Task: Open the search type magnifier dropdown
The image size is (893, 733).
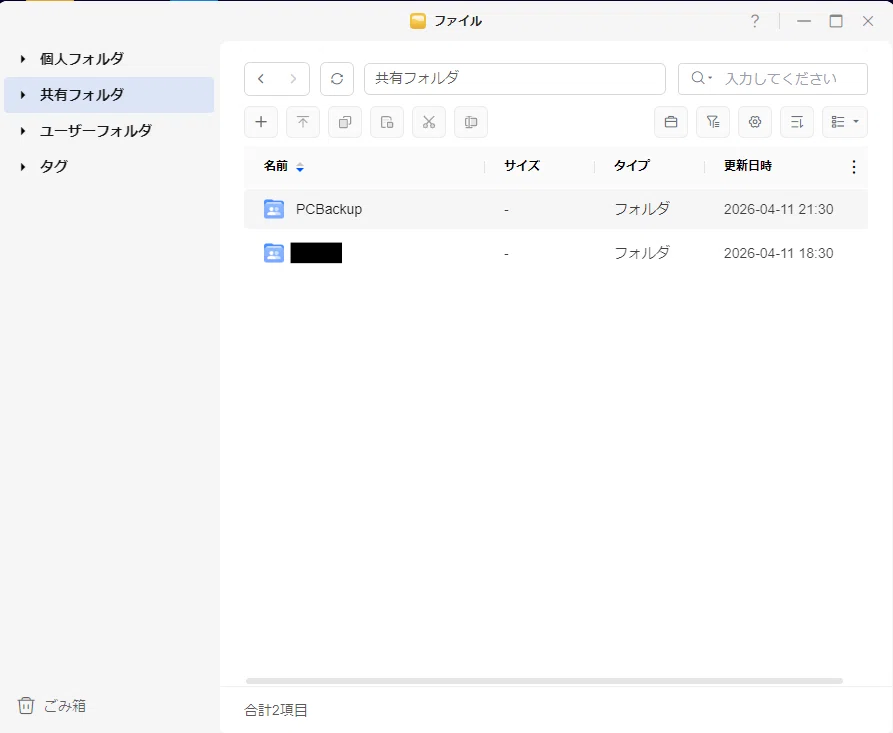Action: point(702,78)
